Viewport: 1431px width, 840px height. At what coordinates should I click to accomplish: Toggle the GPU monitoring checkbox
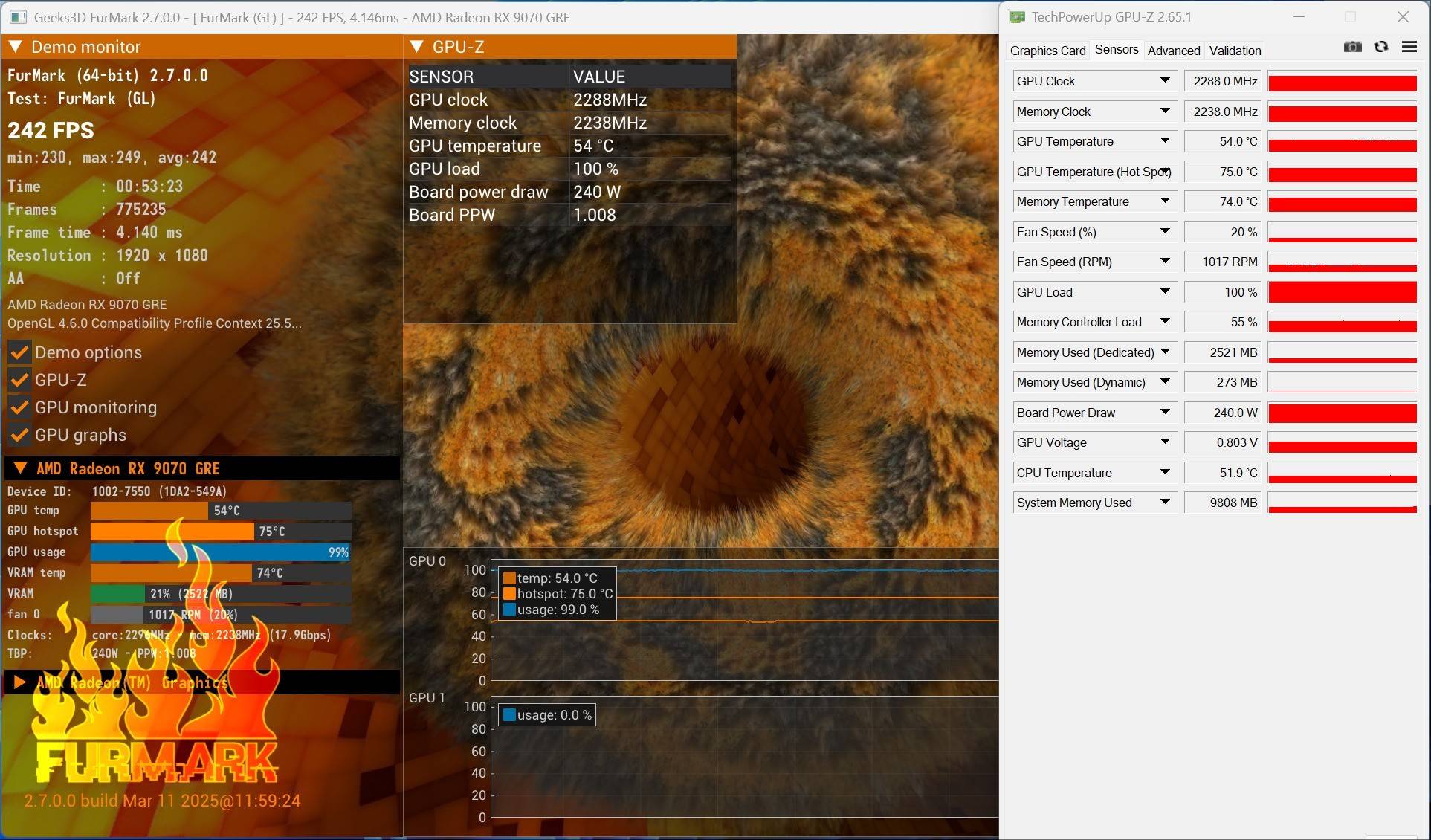click(19, 407)
